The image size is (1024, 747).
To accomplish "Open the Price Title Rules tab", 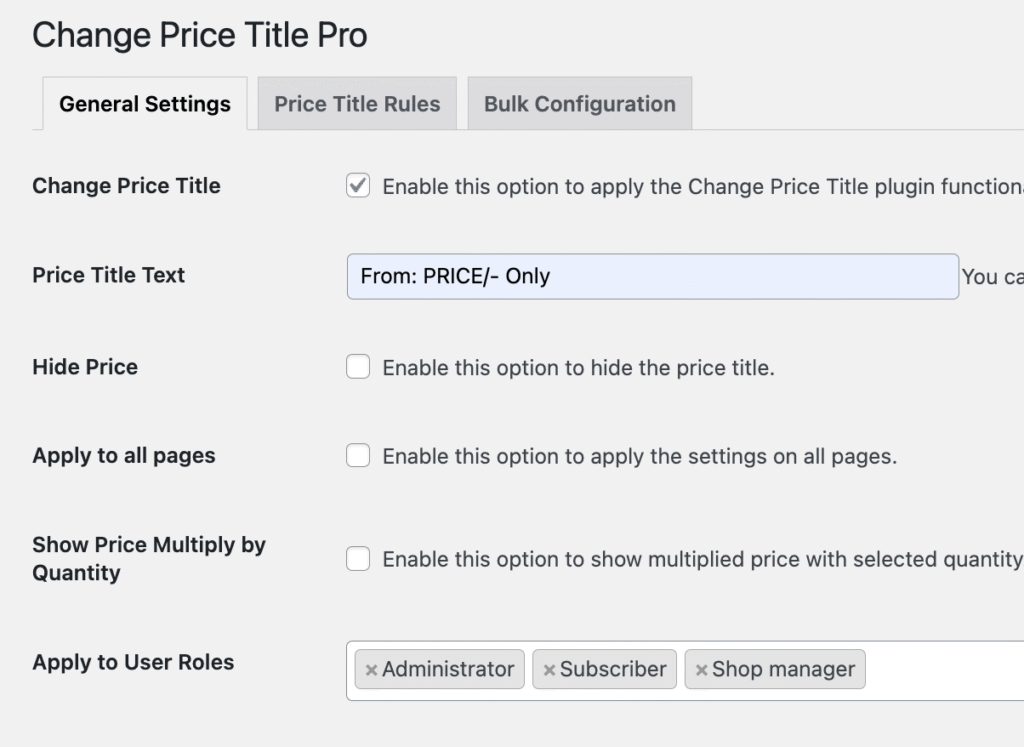I will coord(357,104).
